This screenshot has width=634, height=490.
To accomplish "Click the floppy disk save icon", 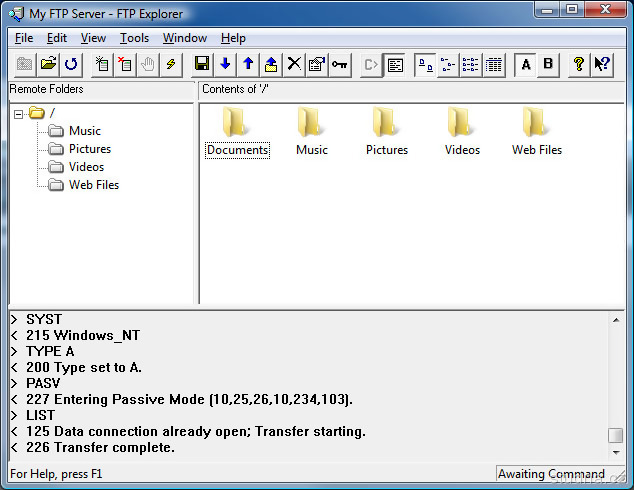I will click(x=202, y=64).
